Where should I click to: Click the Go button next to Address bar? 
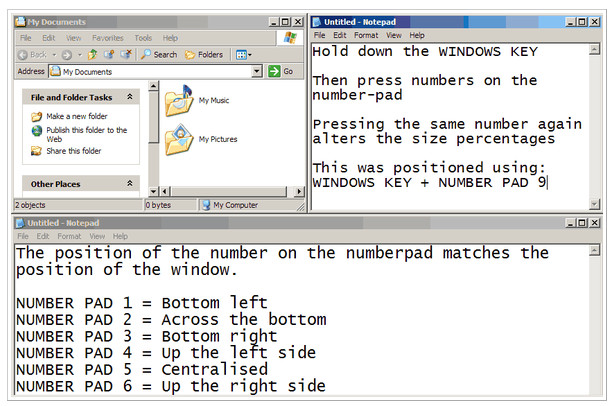tap(281, 71)
